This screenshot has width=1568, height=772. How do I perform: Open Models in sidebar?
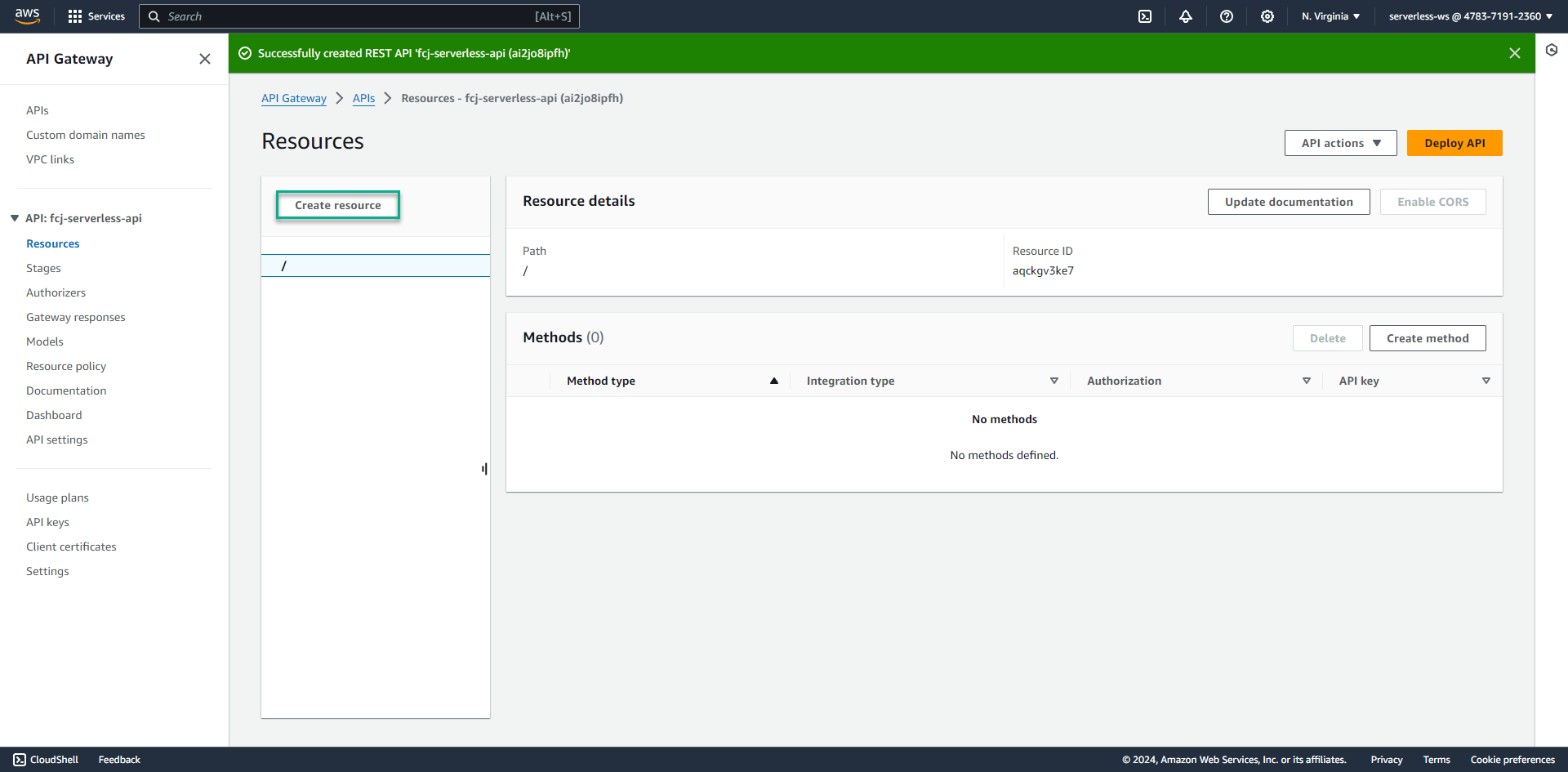pyautogui.click(x=45, y=341)
